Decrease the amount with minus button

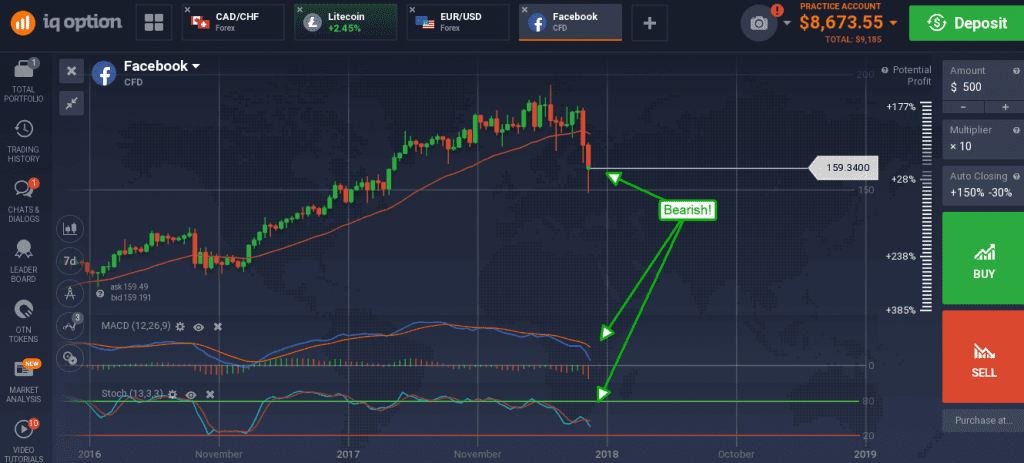(x=963, y=107)
